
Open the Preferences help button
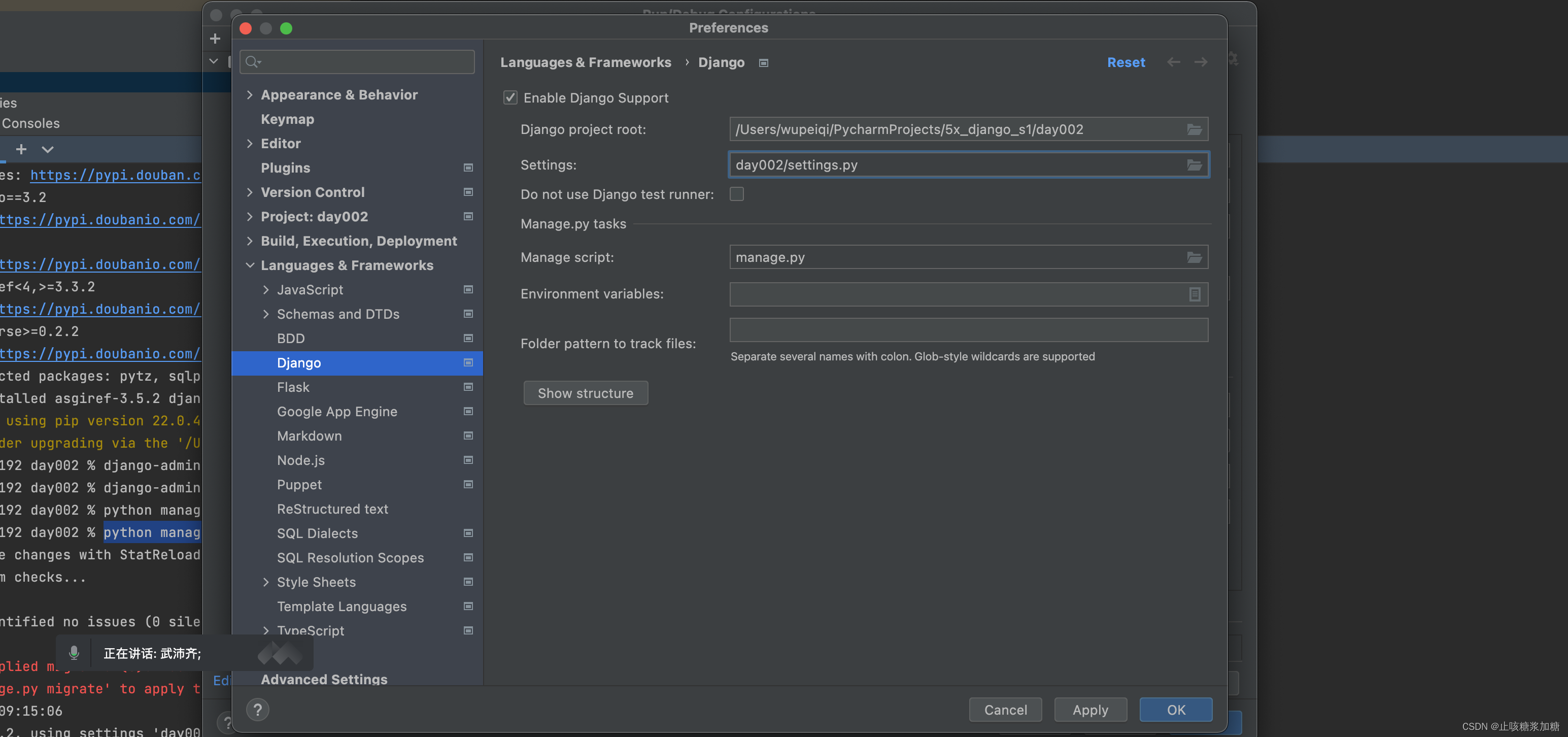click(x=257, y=710)
